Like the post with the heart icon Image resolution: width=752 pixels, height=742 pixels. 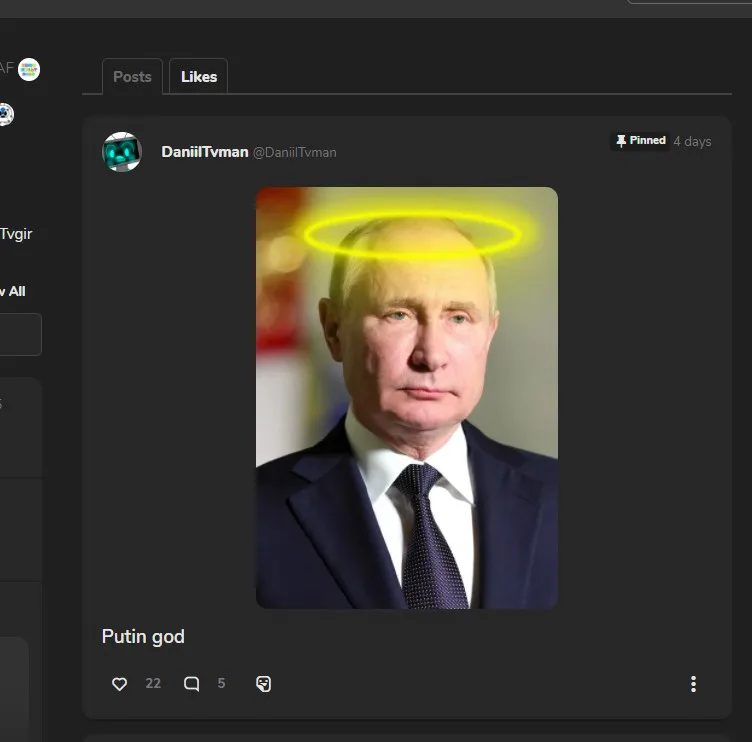click(x=119, y=683)
